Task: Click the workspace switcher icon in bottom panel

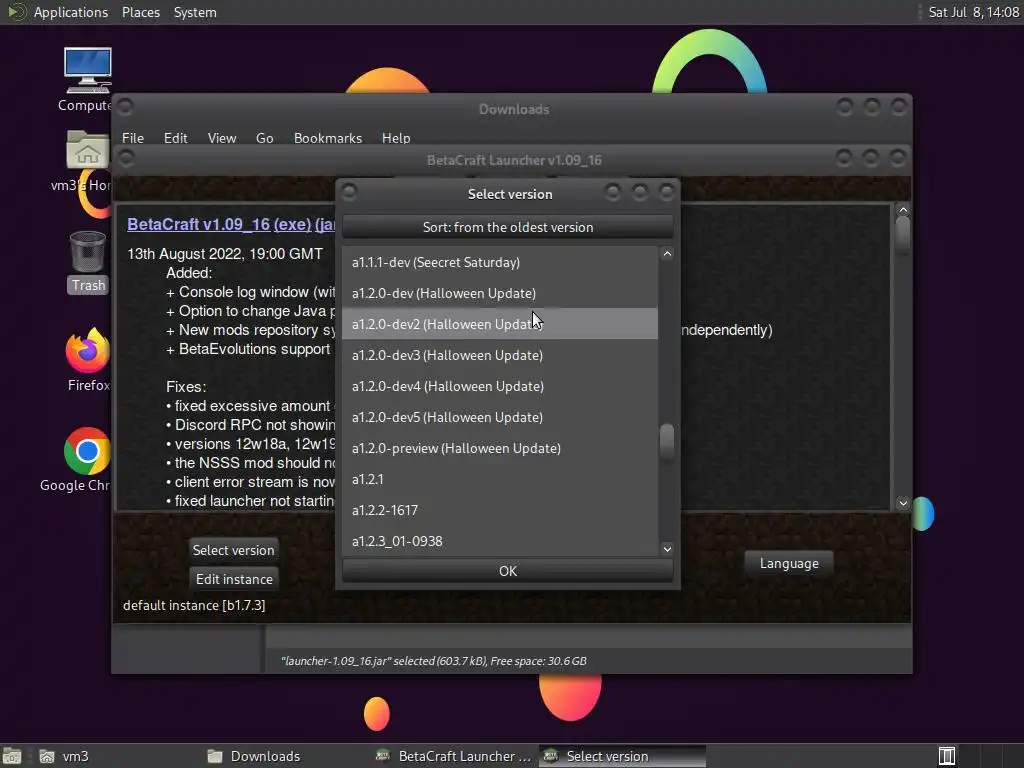Action: click(947, 756)
